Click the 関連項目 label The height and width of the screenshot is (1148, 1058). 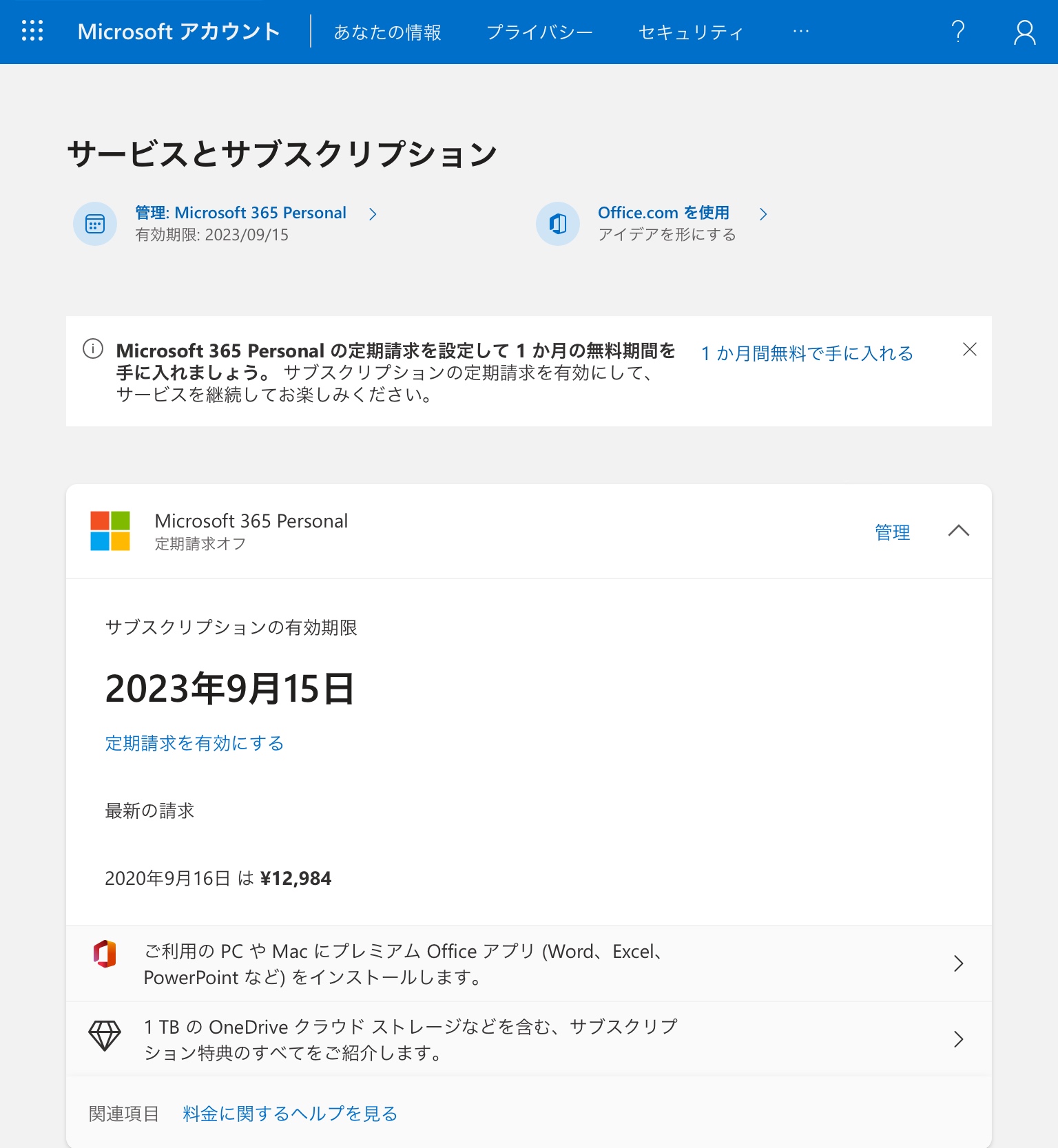124,1114
